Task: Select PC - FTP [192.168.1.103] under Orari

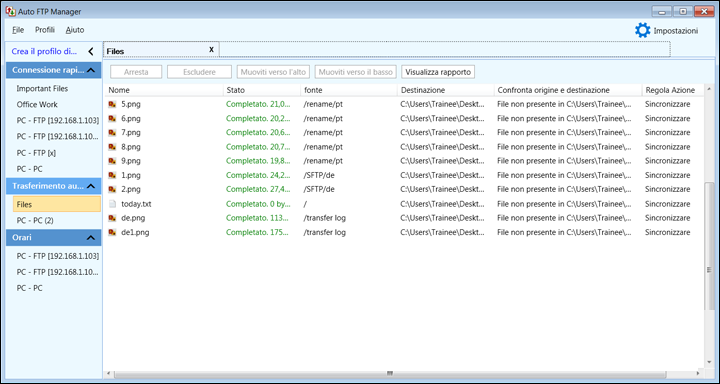Action: 58,255
